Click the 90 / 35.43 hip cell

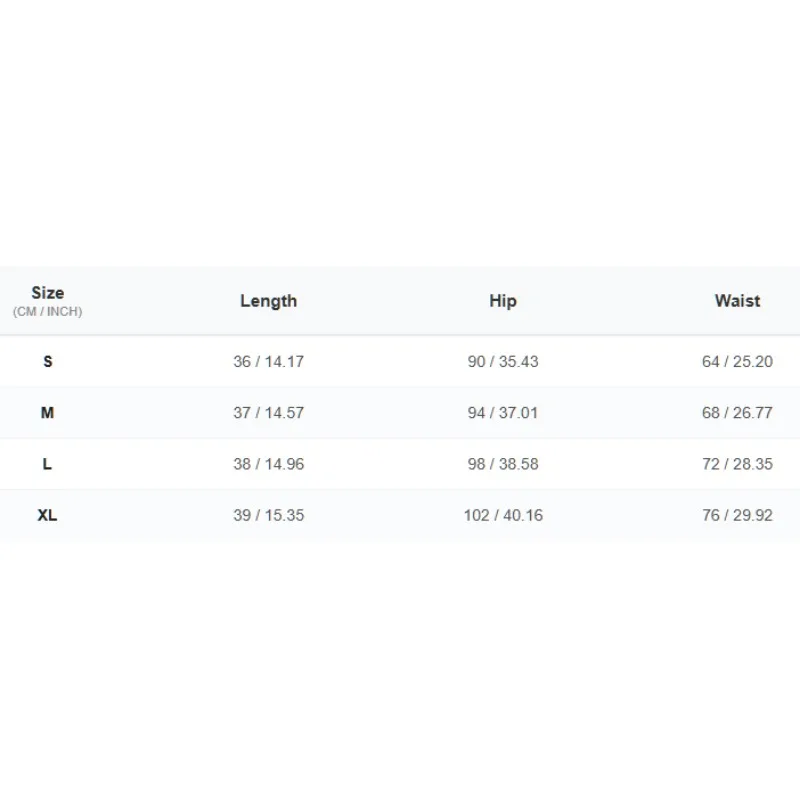503,361
